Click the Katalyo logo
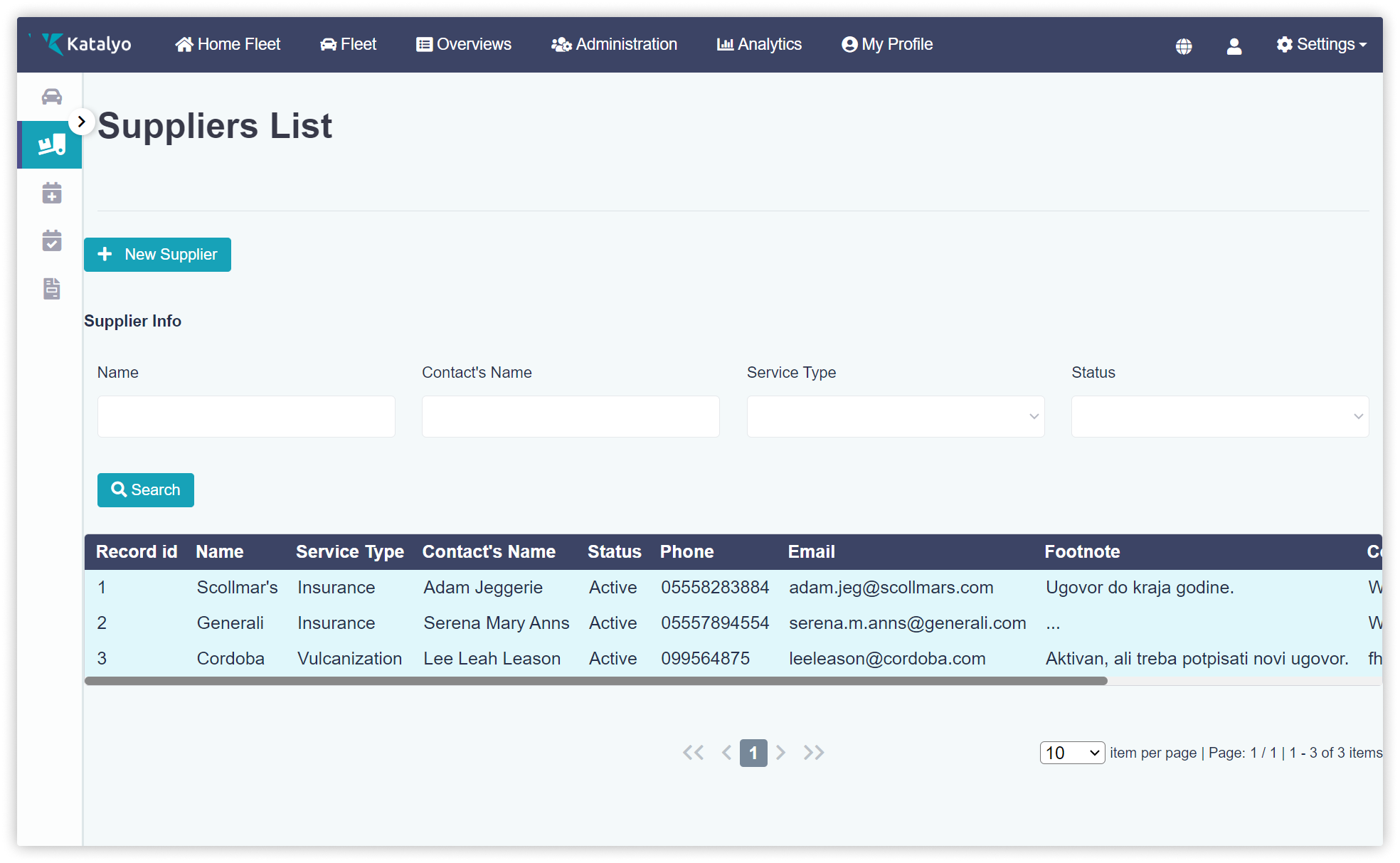Image resolution: width=1400 pixels, height=863 pixels. point(86,44)
